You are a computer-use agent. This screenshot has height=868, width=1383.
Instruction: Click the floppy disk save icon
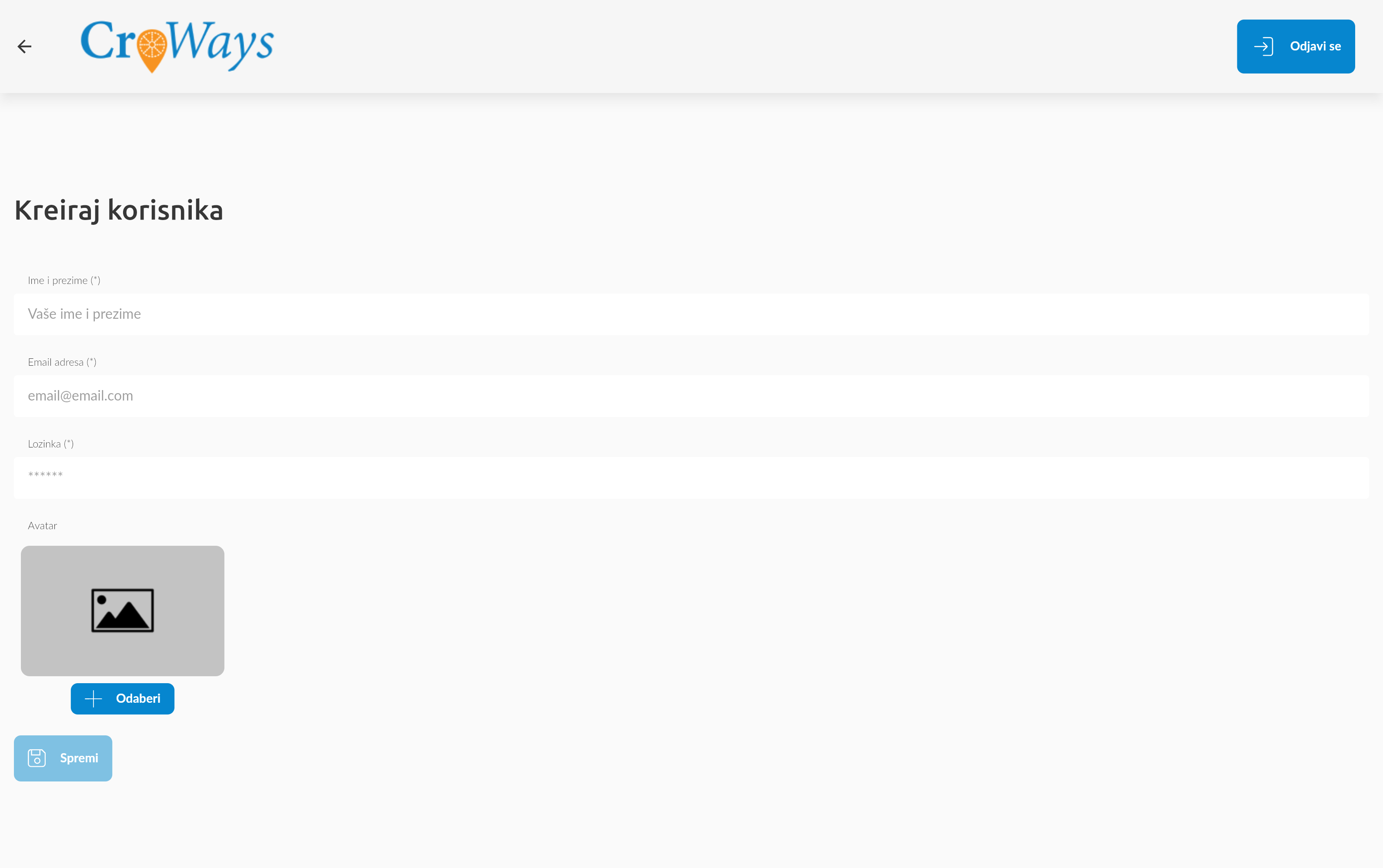[37, 758]
